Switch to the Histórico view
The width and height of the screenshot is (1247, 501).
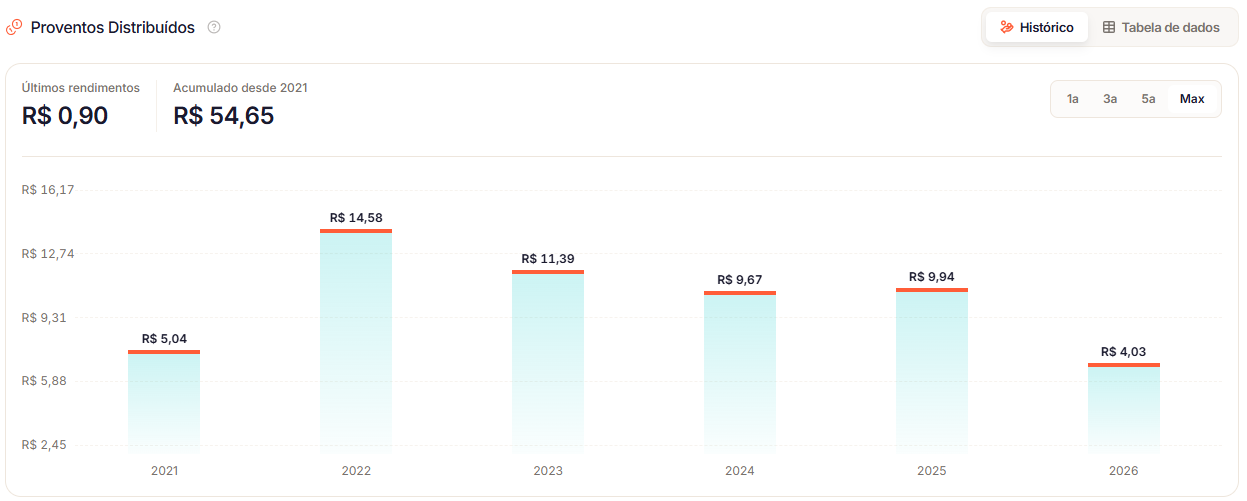[1037, 27]
